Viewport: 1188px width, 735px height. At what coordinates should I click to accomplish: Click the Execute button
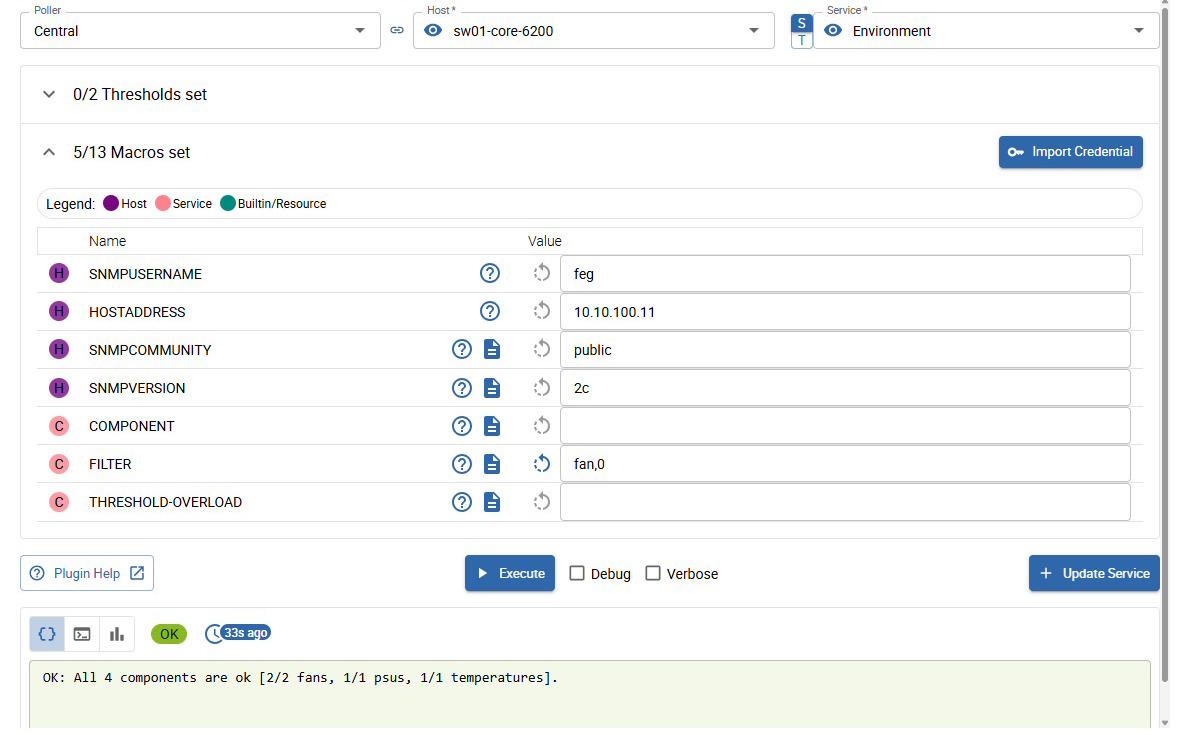click(x=510, y=574)
